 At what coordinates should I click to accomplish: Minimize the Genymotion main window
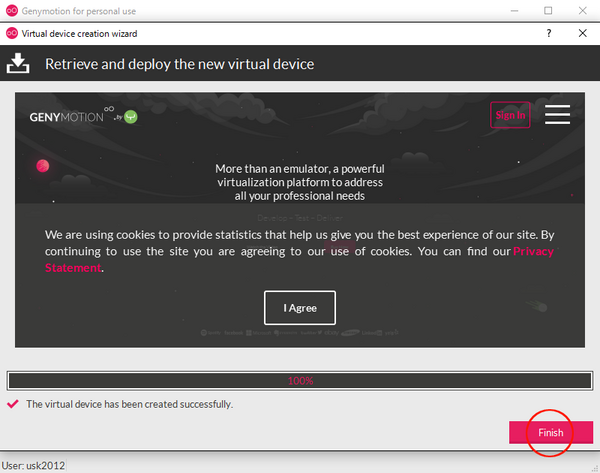pyautogui.click(x=514, y=11)
